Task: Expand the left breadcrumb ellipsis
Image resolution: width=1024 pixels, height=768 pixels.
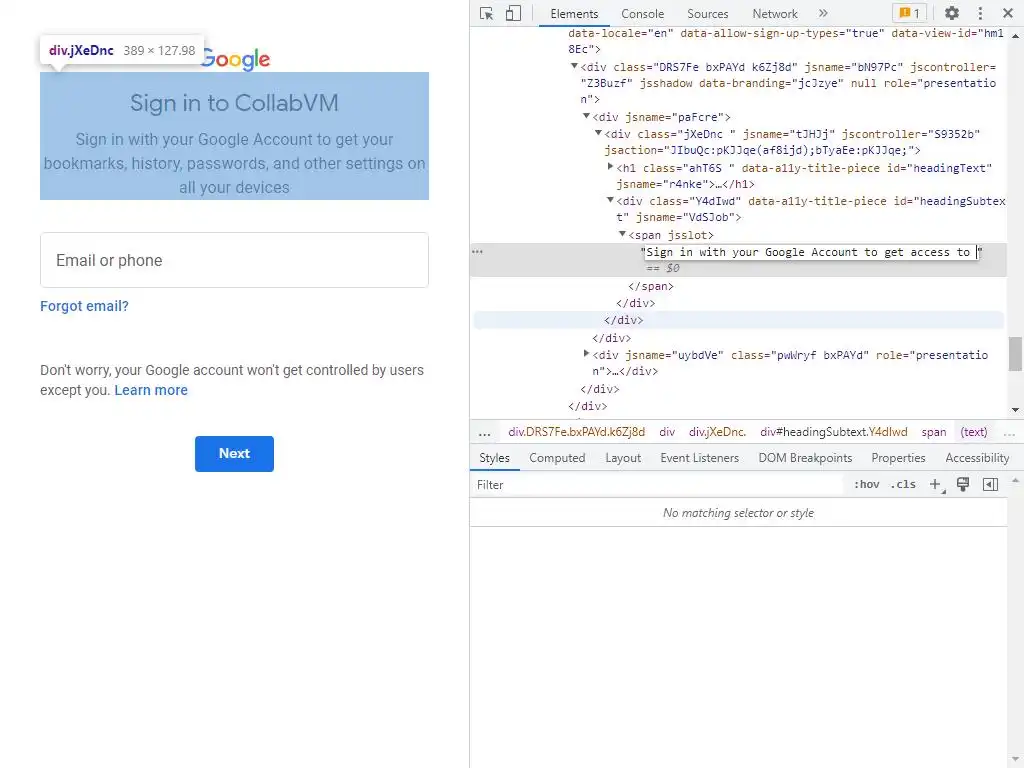Action: coord(485,432)
